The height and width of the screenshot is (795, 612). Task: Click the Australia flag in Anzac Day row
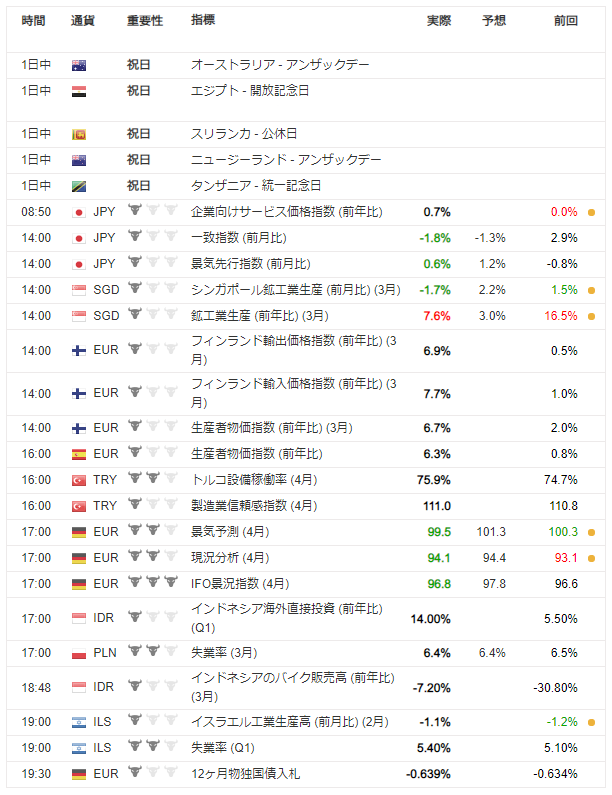(79, 65)
